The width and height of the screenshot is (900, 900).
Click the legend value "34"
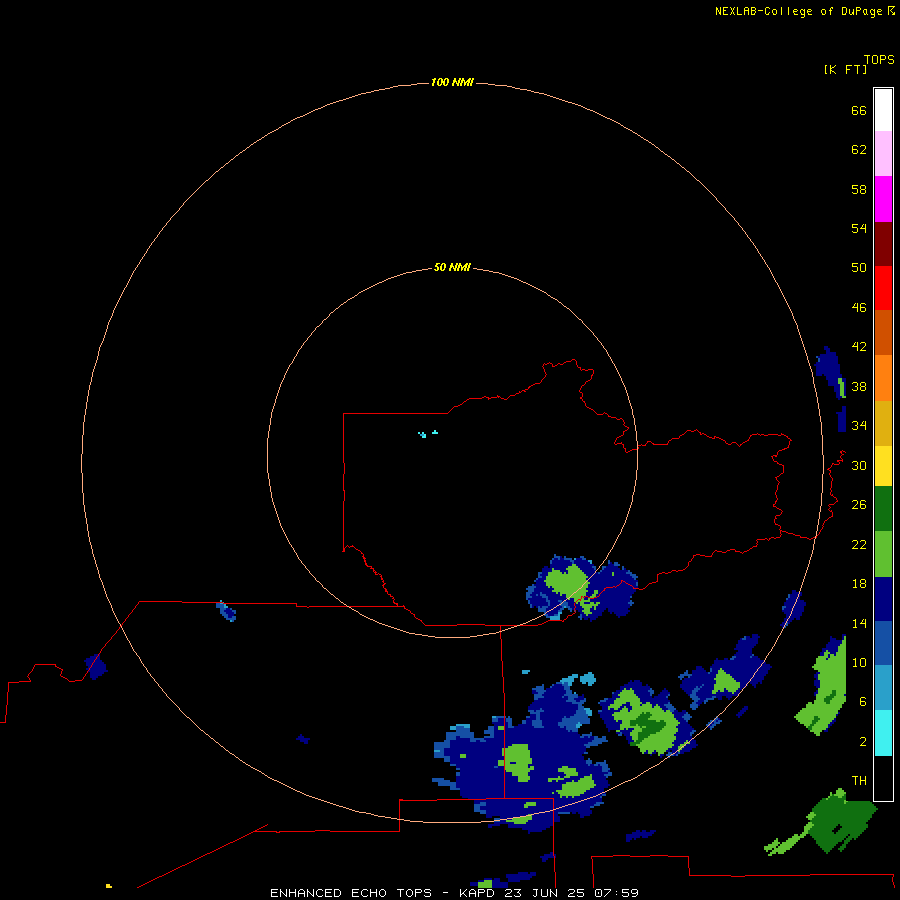coord(859,426)
